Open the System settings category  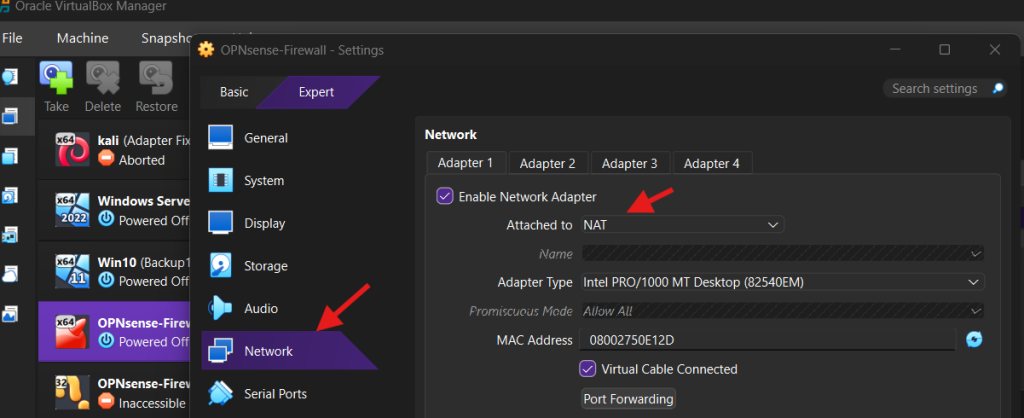click(263, 181)
